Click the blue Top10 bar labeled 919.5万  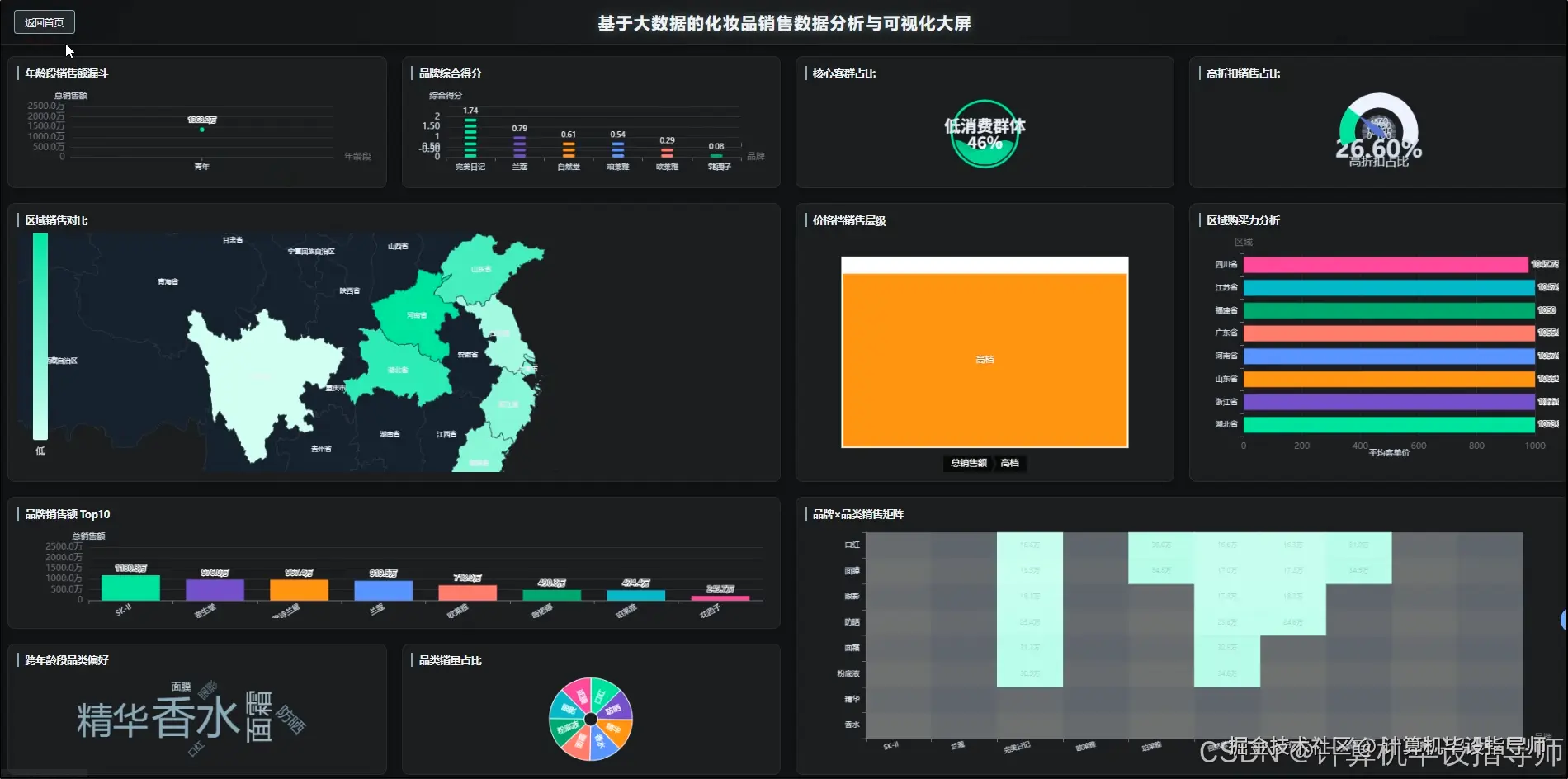tap(383, 590)
